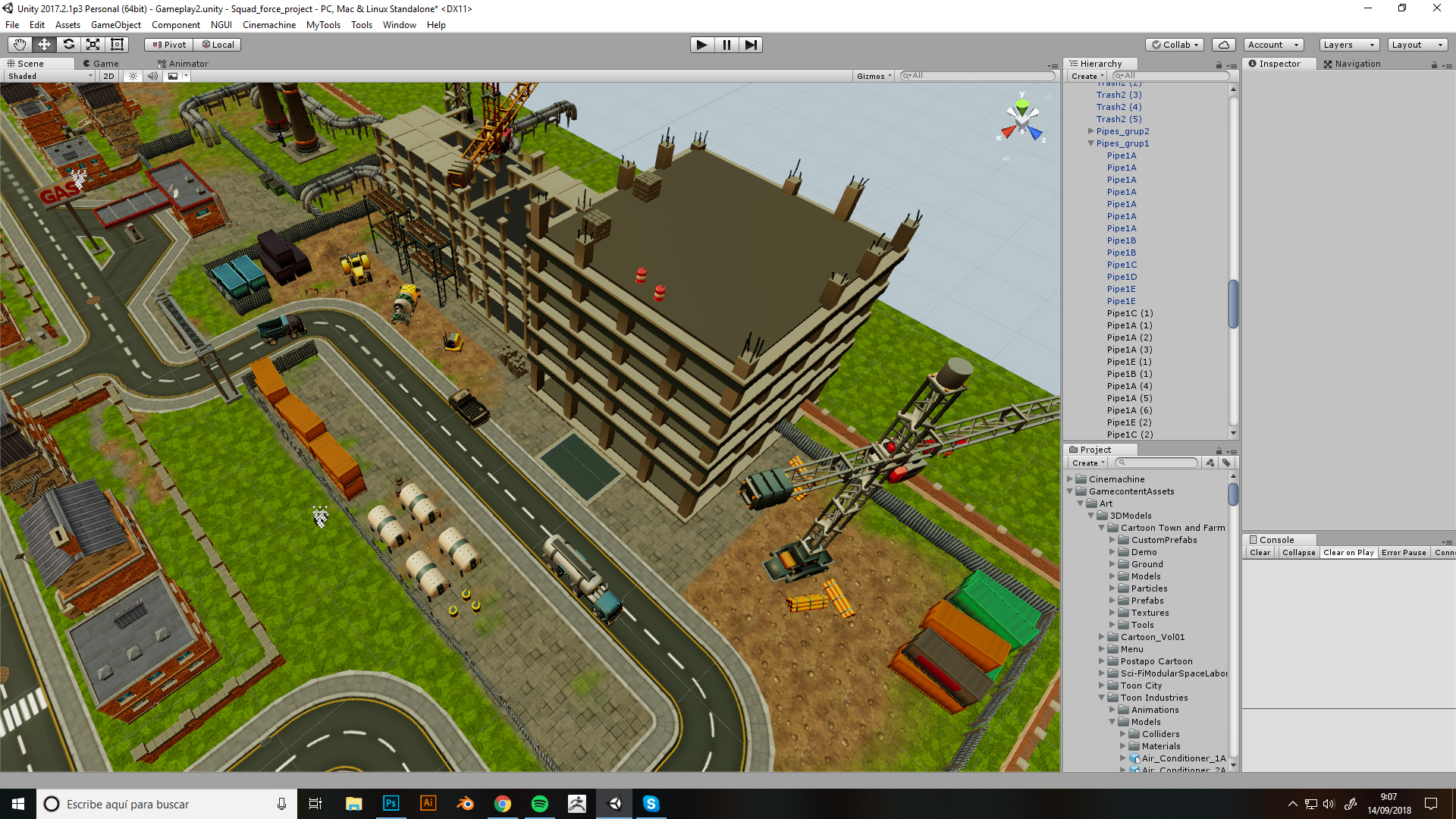Lock the Hierarchy panel
This screenshot has width=1456, height=819.
[x=1219, y=65]
